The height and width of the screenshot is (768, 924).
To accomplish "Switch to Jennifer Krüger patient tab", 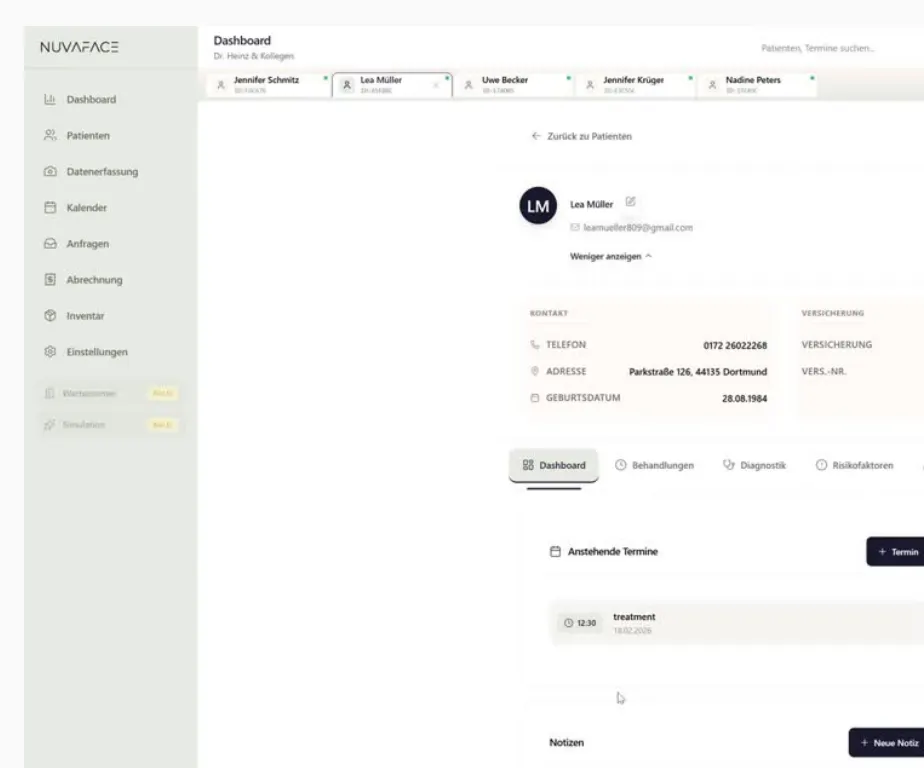I will pyautogui.click(x=637, y=85).
